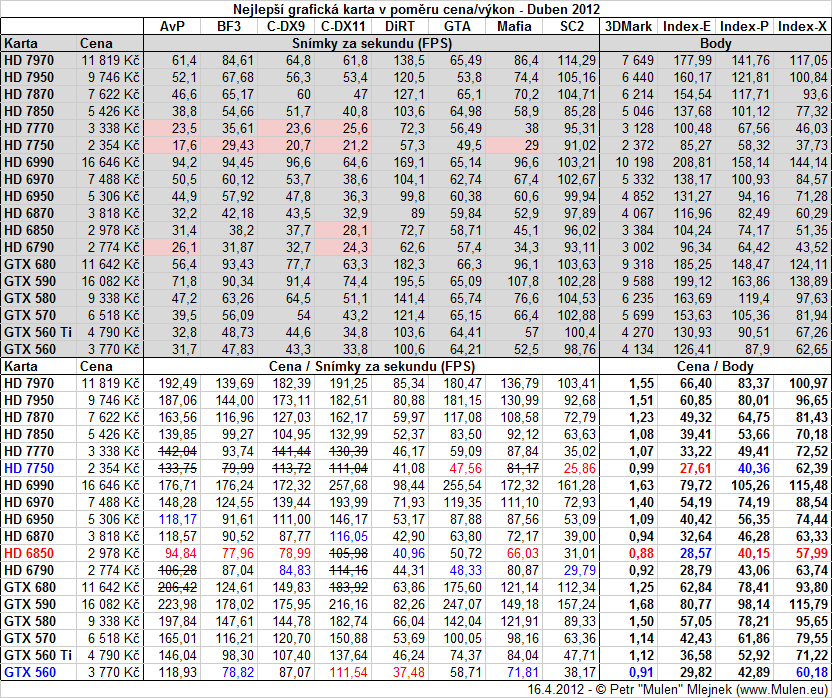Click the 3DMark score 10 198
Image resolution: width=832 pixels, height=698 pixels.
[635, 162]
